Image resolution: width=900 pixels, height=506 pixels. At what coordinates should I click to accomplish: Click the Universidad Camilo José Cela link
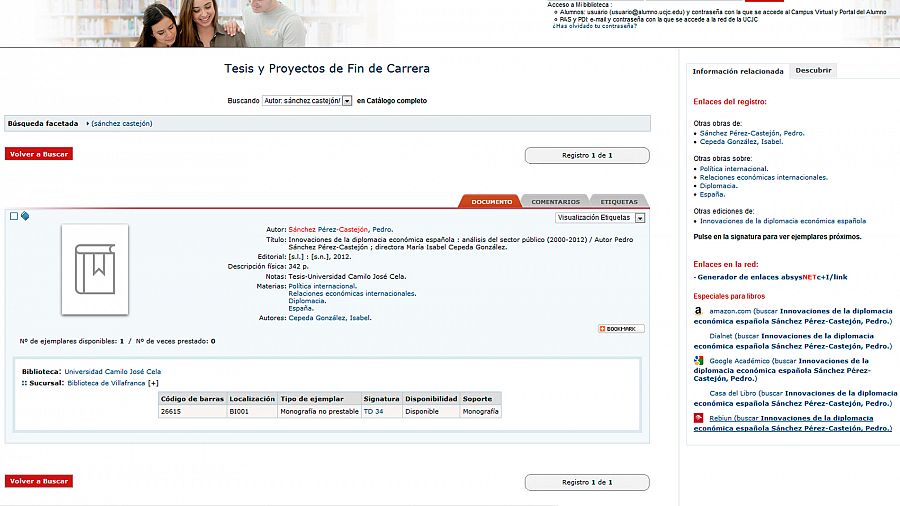coord(112,371)
